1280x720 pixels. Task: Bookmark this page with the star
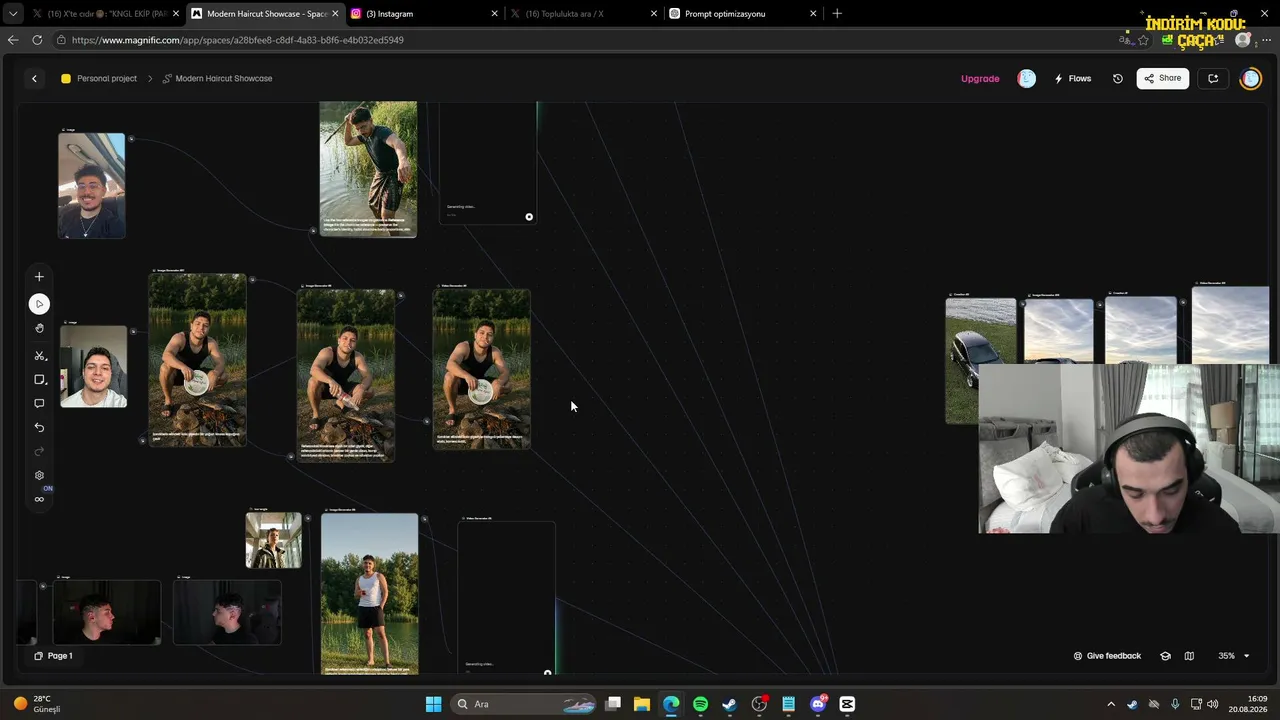click(x=1144, y=40)
